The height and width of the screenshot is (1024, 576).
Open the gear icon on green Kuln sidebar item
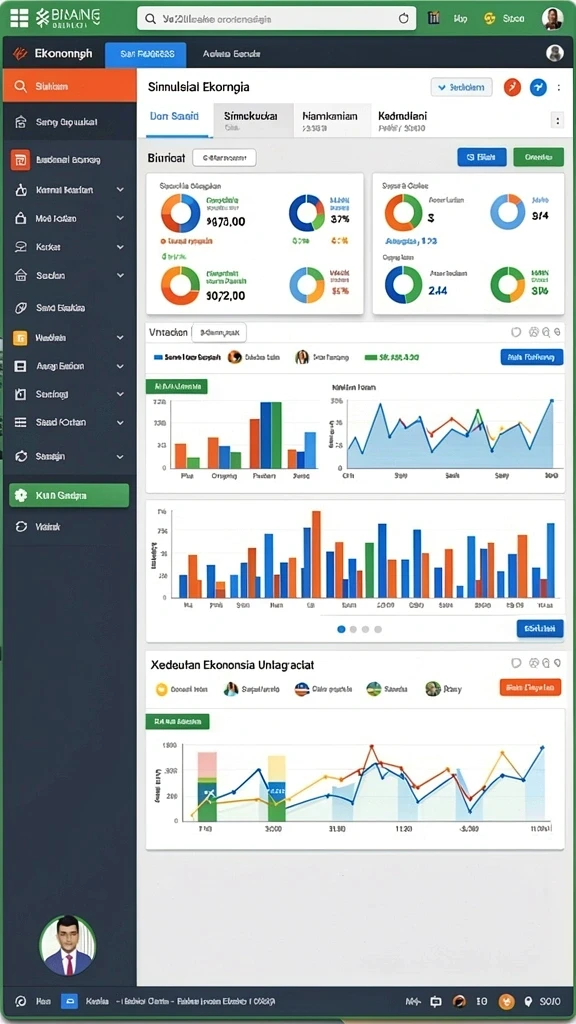click(21, 495)
